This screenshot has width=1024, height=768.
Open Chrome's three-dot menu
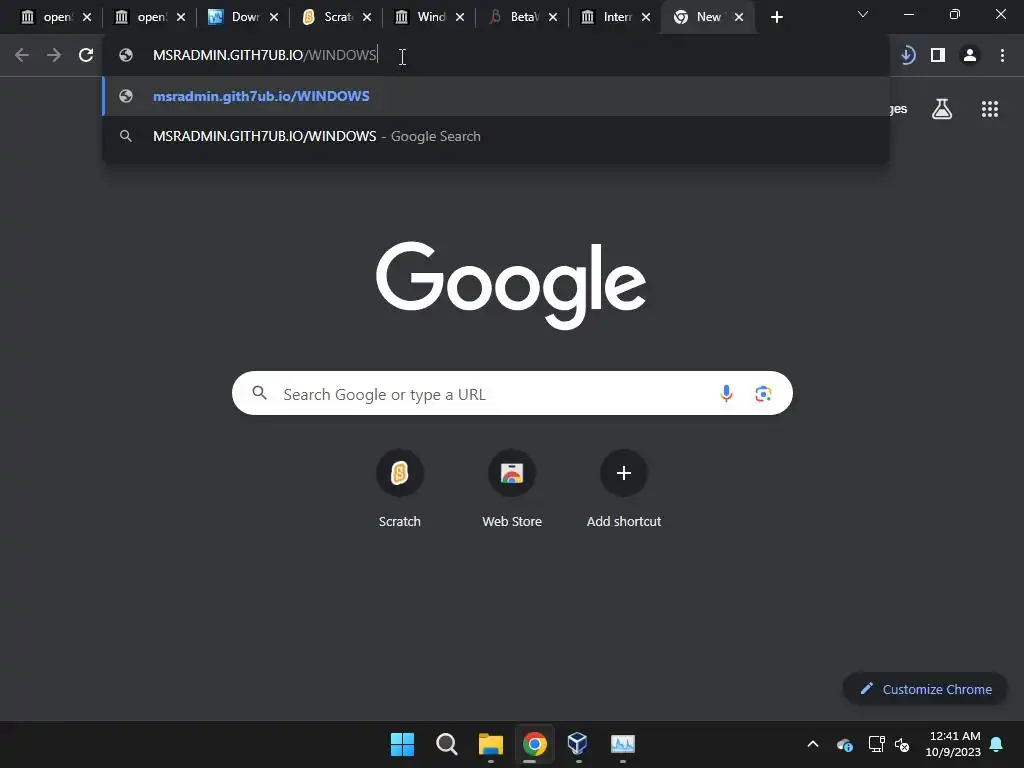pyautogui.click(x=1002, y=56)
